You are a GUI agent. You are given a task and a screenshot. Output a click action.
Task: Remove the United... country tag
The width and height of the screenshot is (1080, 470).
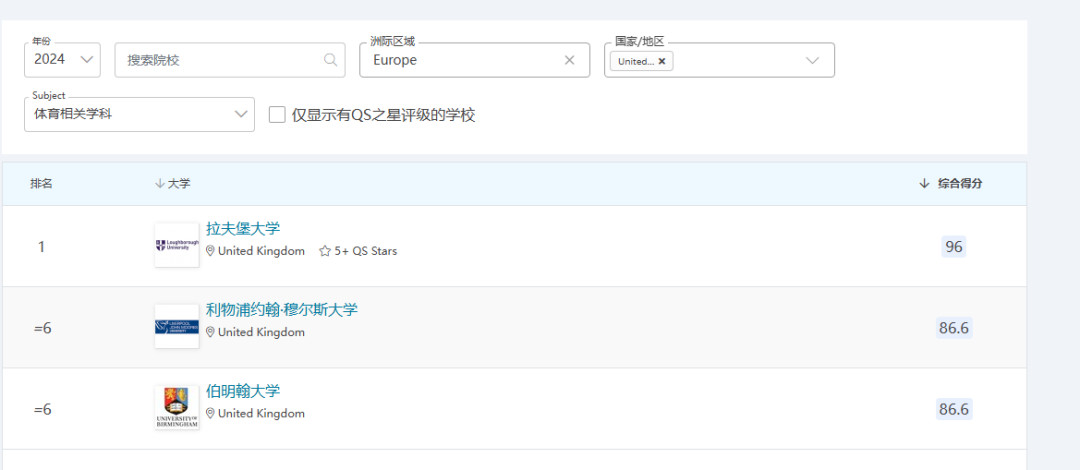tap(662, 61)
